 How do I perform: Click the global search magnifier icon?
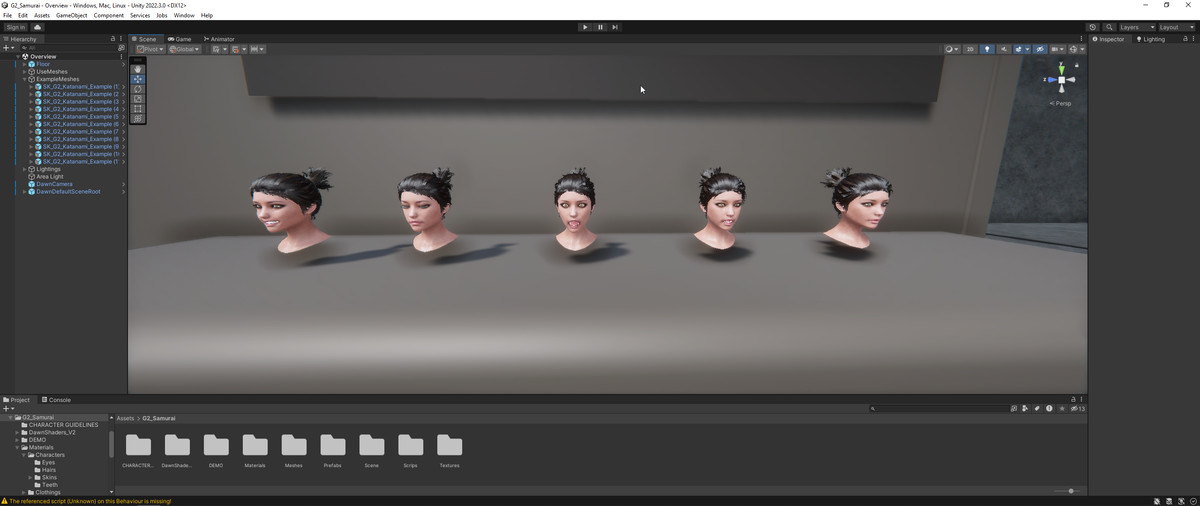1110,27
